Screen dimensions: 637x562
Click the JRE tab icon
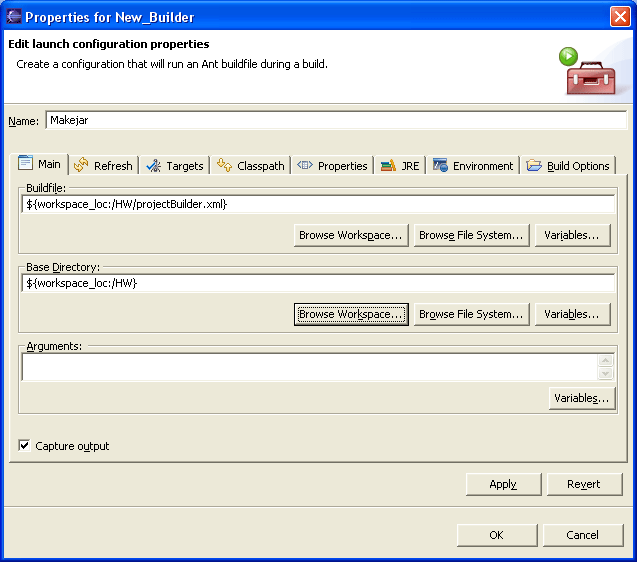pyautogui.click(x=388, y=165)
